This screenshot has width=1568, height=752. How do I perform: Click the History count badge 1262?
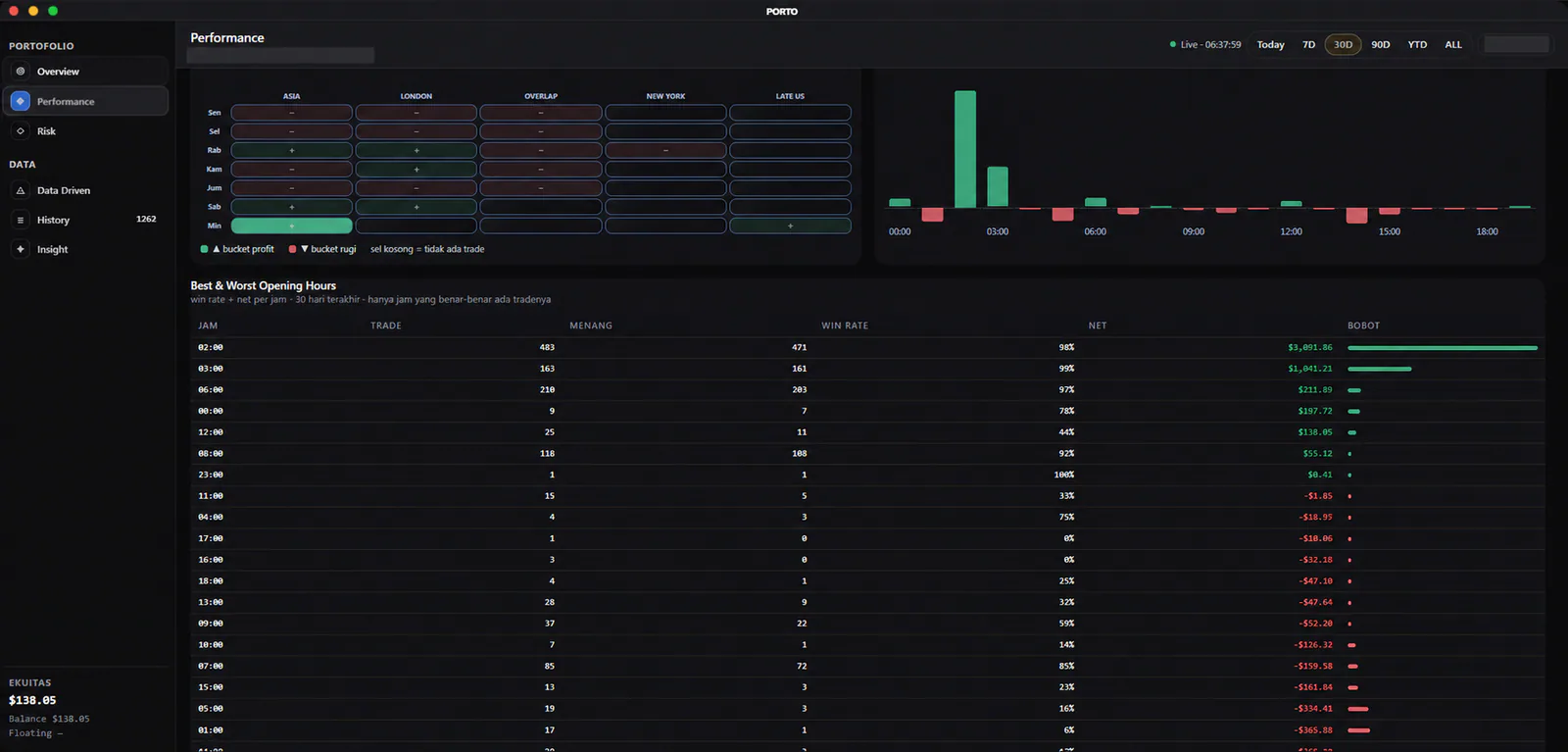146,219
